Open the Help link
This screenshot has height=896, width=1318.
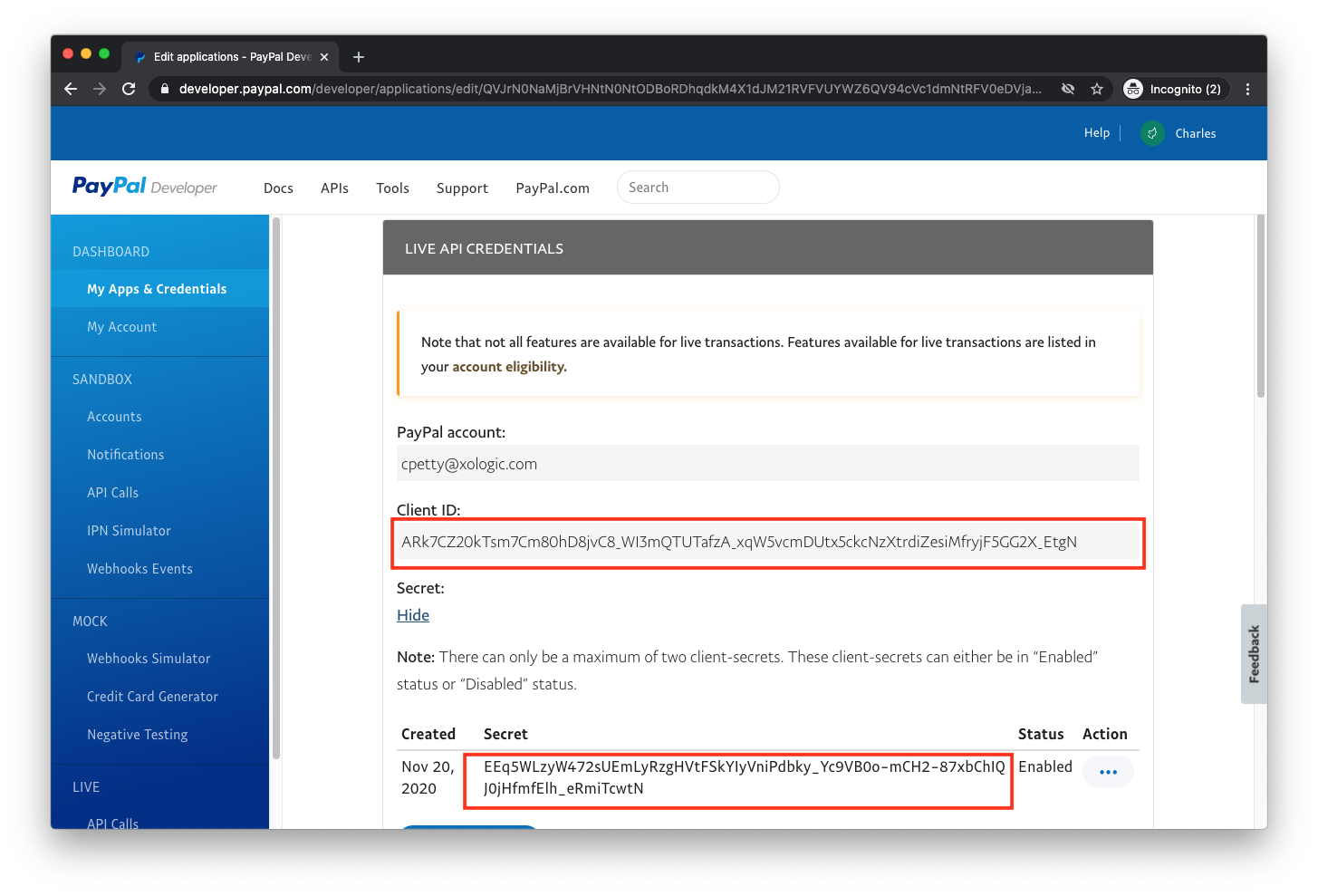point(1096,133)
